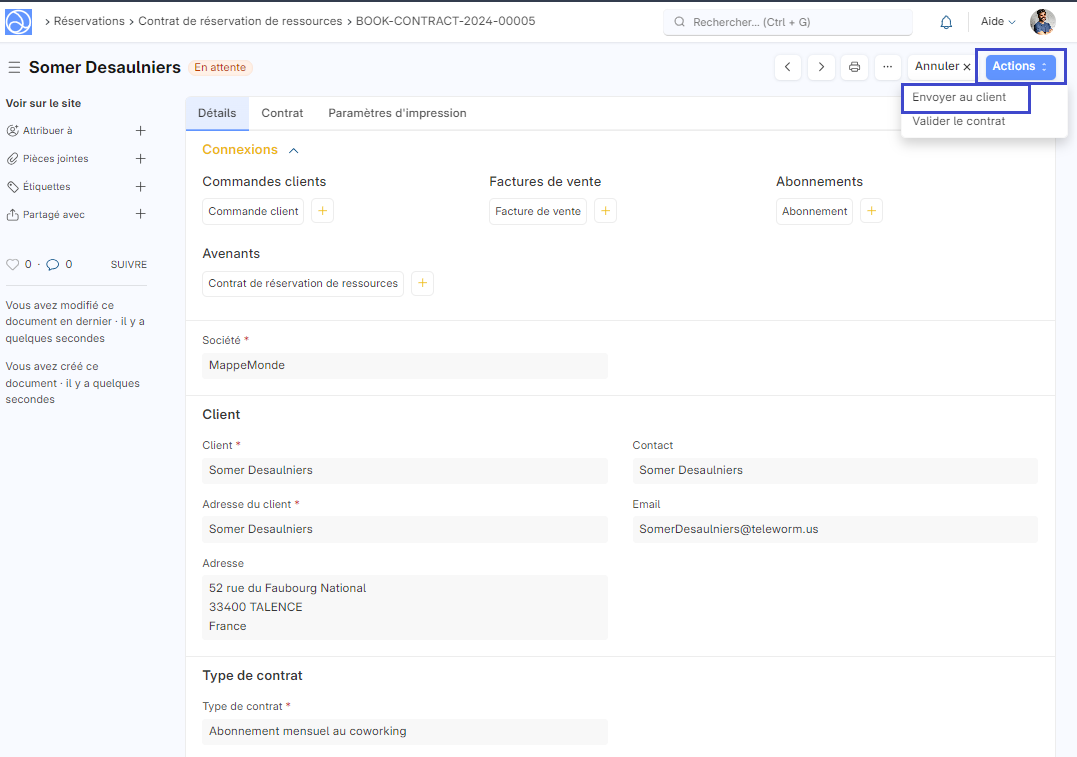
Task: Go to the next document arrow
Action: click(x=821, y=67)
